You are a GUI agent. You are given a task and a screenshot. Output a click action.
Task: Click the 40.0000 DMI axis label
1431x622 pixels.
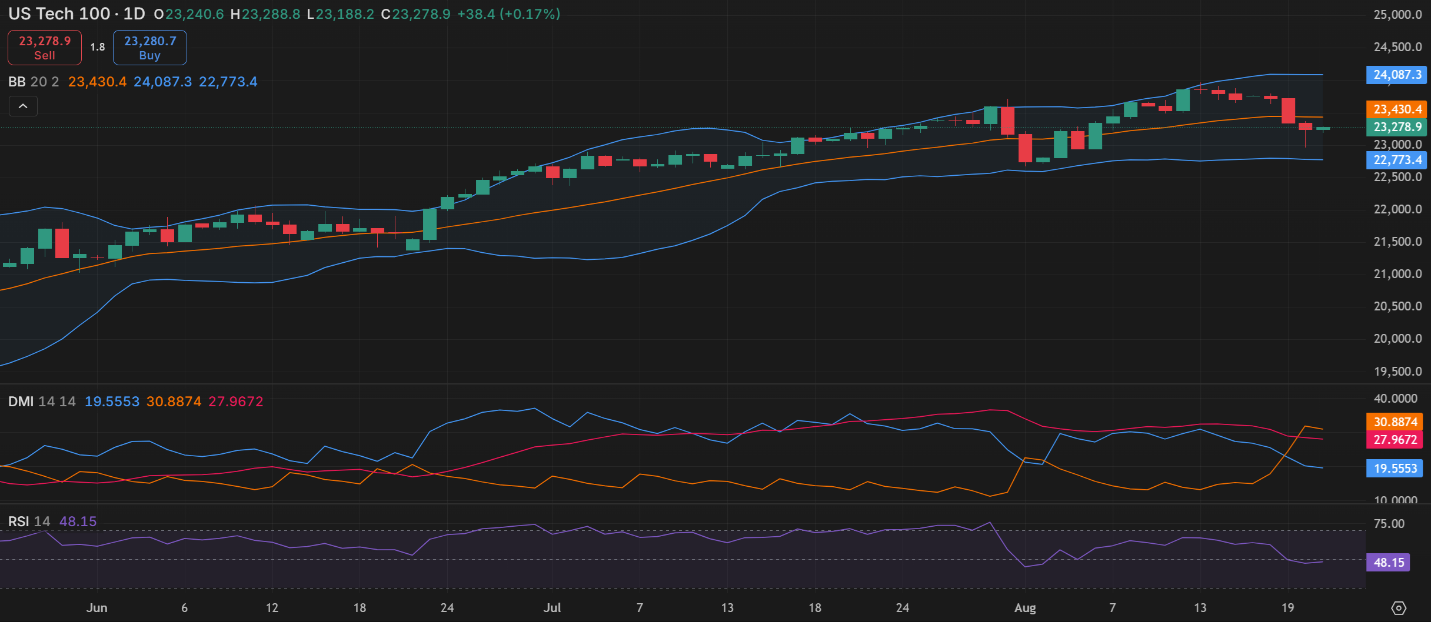1398,398
